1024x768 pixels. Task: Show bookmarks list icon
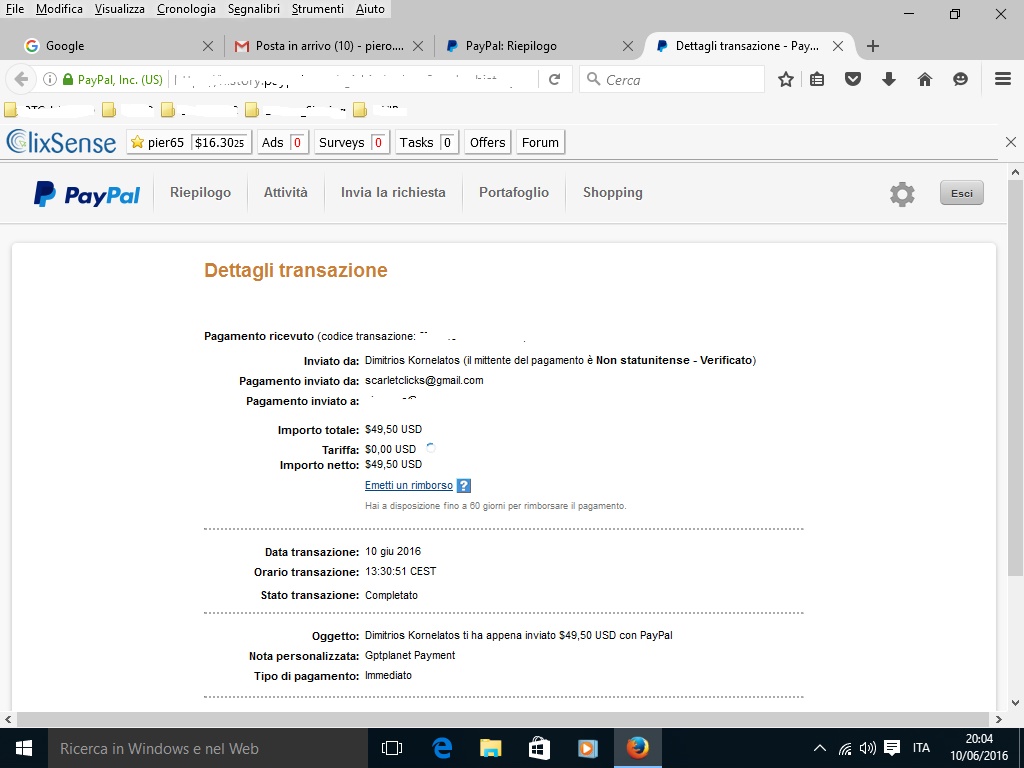click(817, 79)
